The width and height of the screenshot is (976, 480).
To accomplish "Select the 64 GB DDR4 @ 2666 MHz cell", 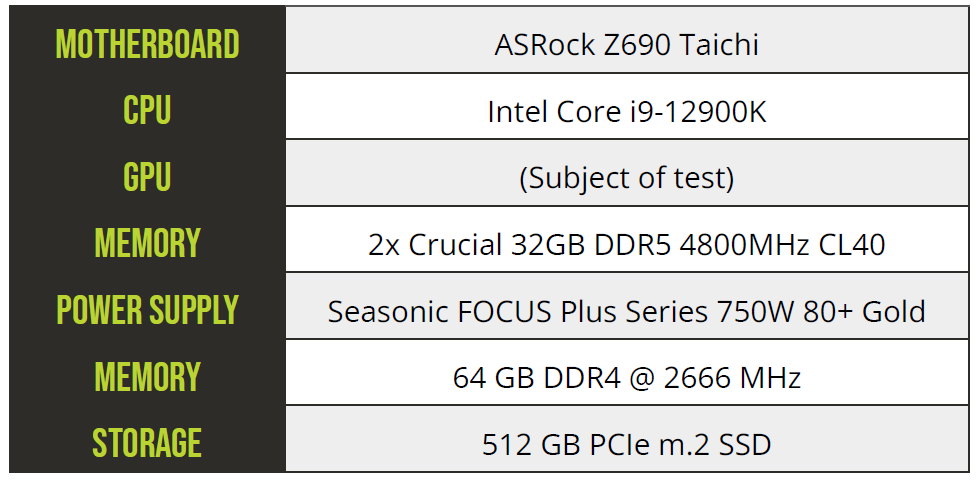I will pyautogui.click(x=627, y=372).
